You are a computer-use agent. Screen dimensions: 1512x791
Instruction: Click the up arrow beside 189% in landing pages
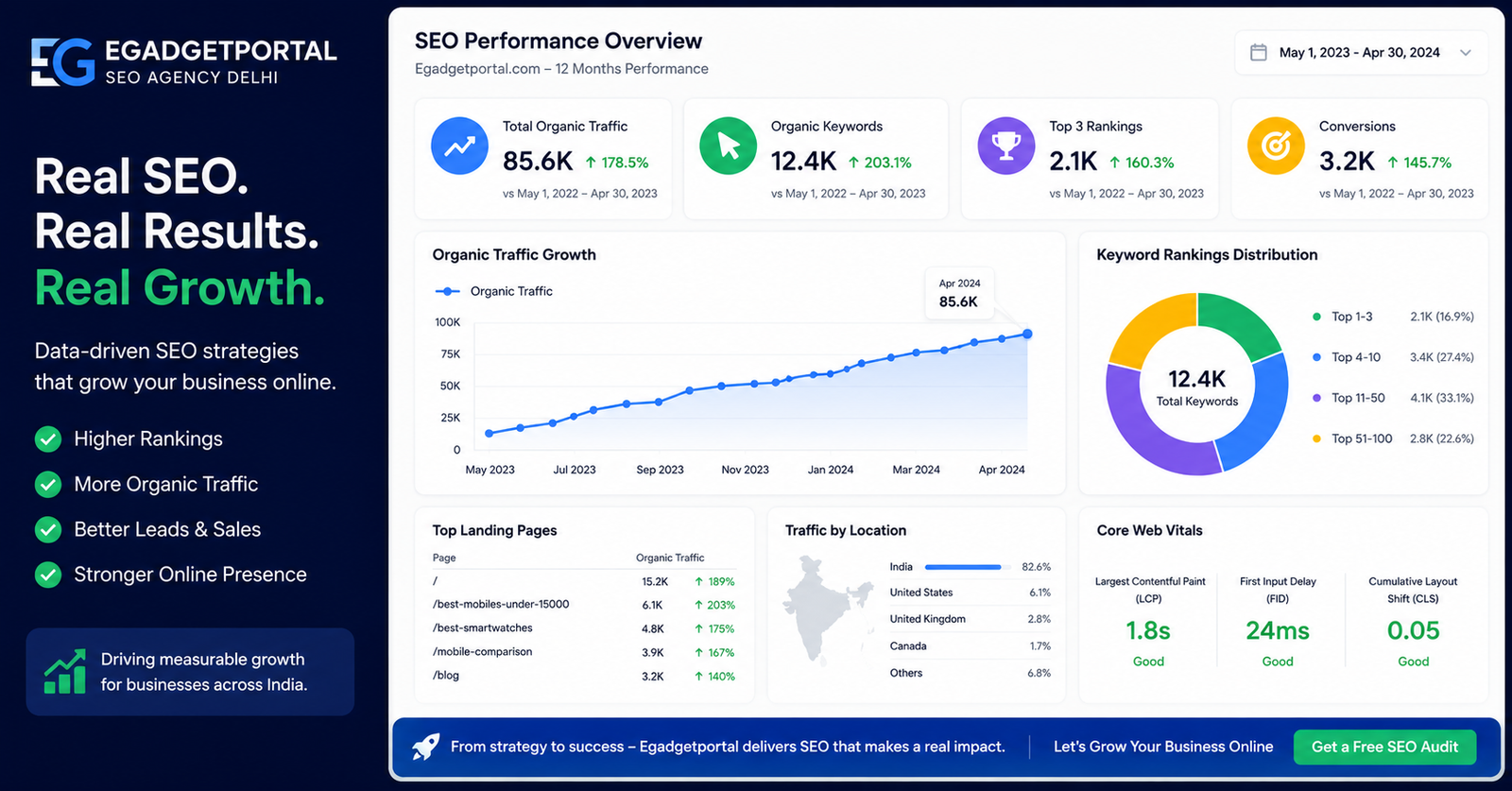(x=698, y=581)
